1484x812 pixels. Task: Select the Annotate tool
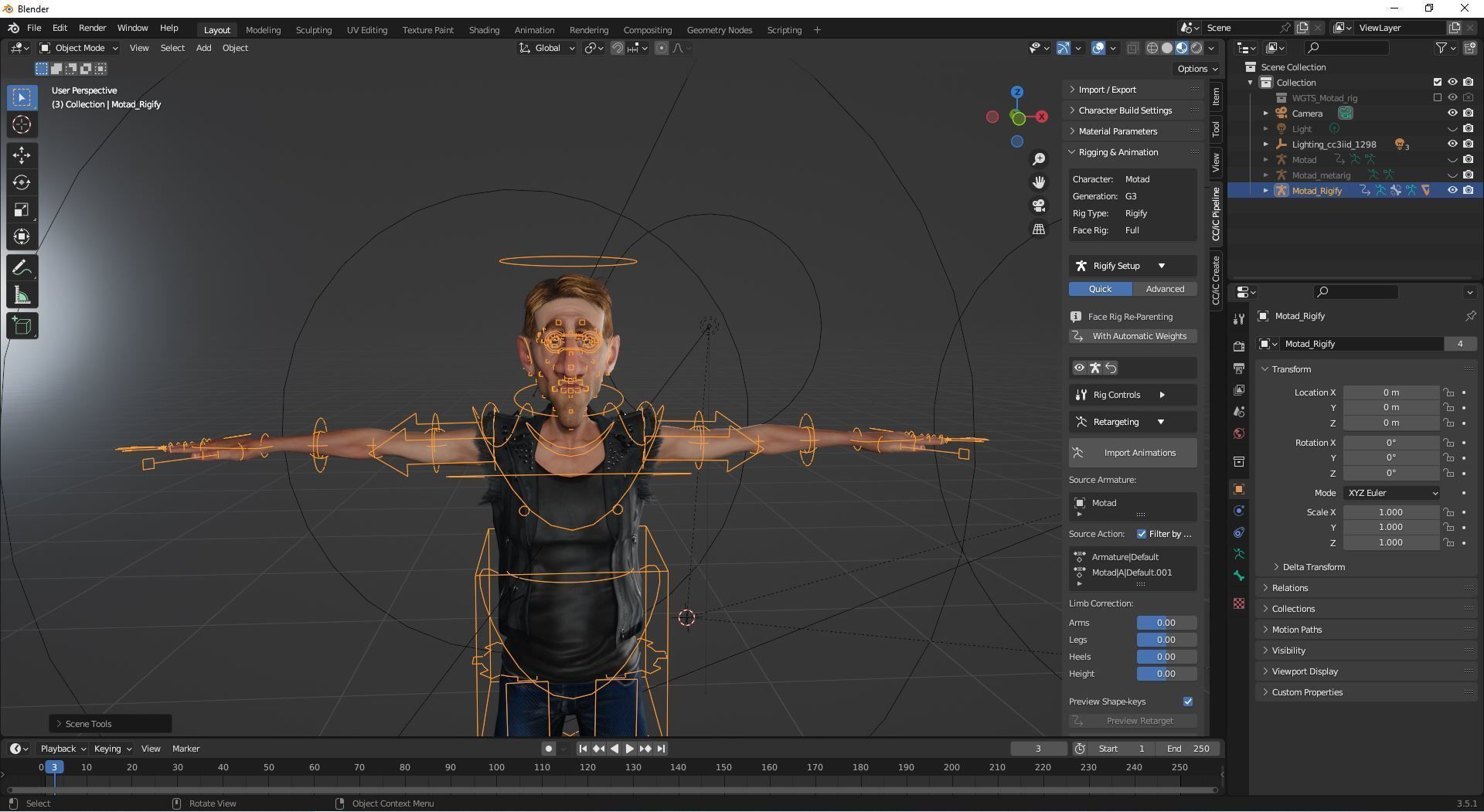(22, 268)
